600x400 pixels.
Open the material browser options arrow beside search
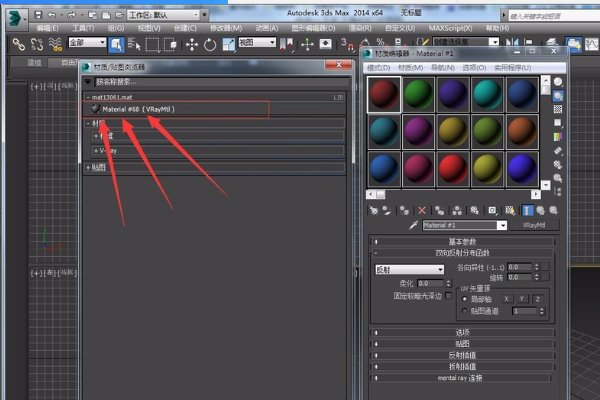click(x=88, y=82)
